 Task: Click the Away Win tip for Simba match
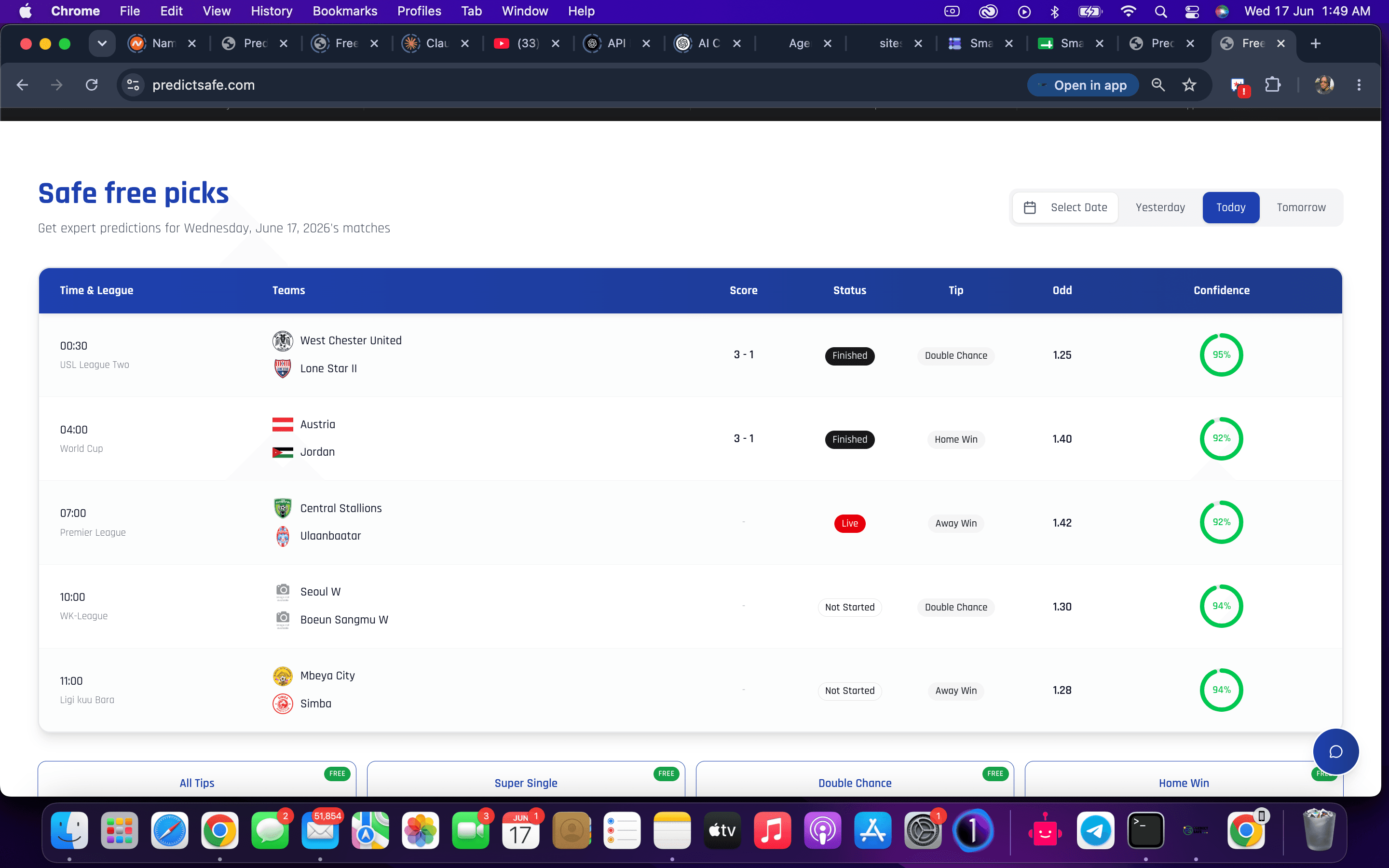955,691
